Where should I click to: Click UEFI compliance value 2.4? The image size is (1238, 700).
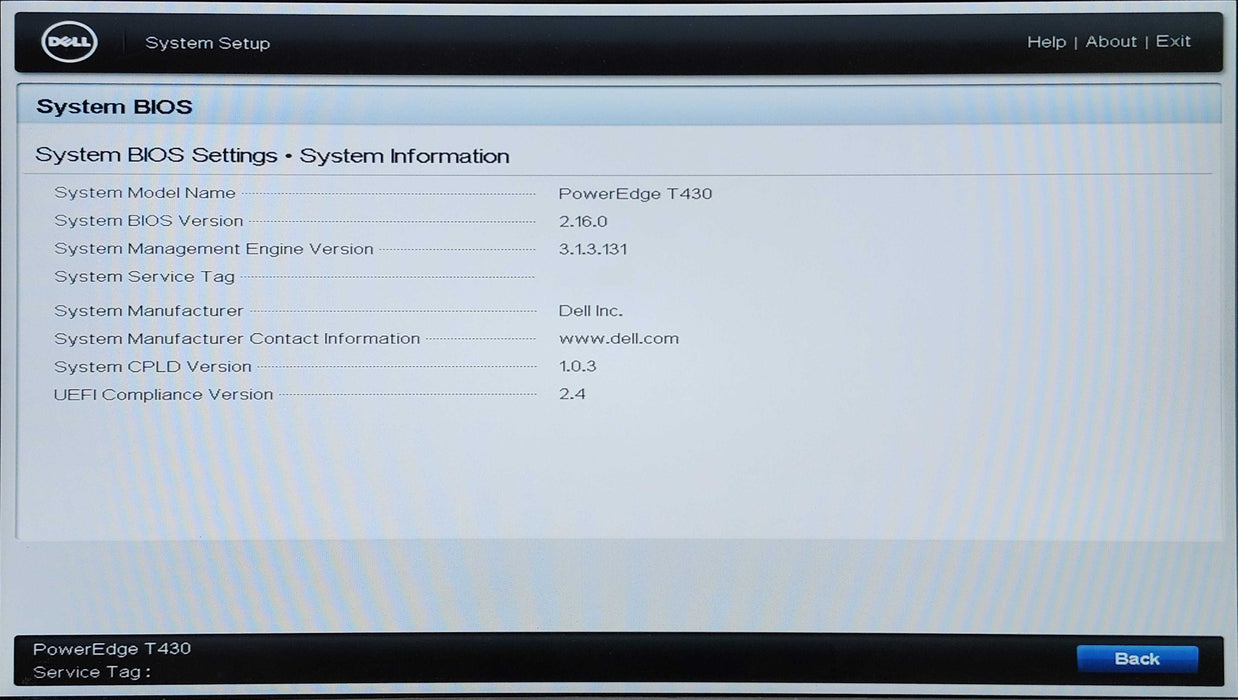pos(573,394)
